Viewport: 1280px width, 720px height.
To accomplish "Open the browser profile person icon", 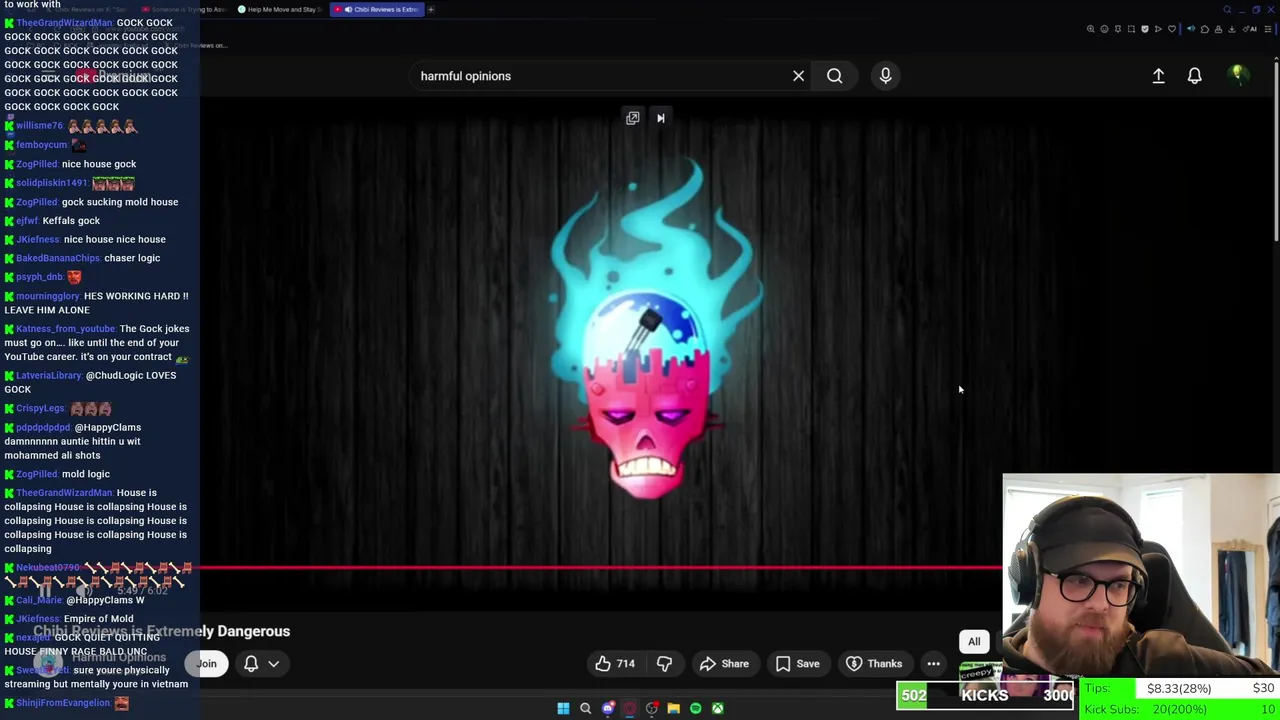I will point(1218,29).
